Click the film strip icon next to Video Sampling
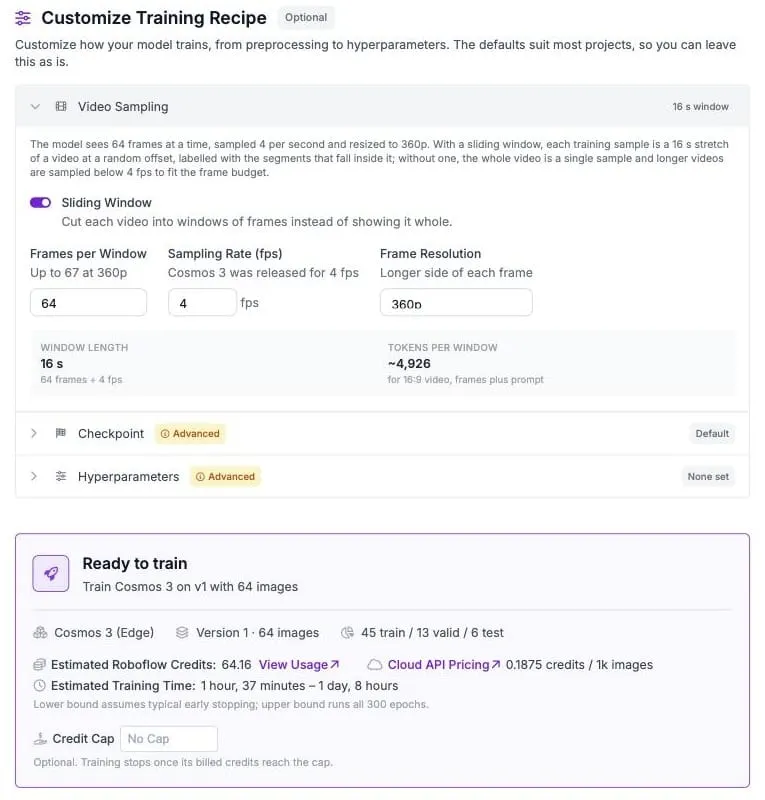The height and width of the screenshot is (800, 765). click(61, 106)
